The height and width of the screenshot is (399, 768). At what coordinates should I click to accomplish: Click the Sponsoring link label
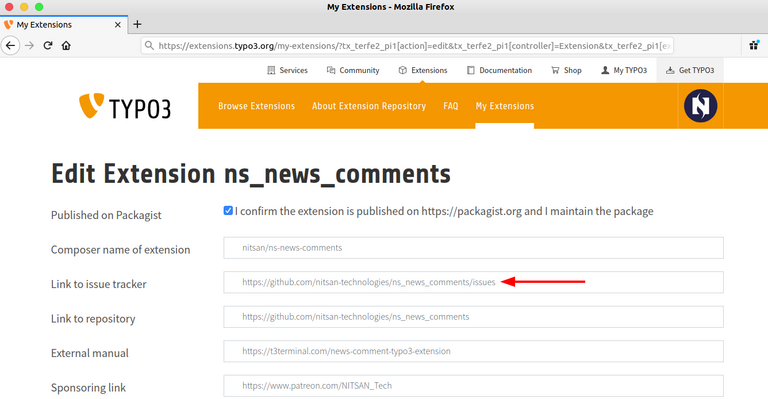88,388
